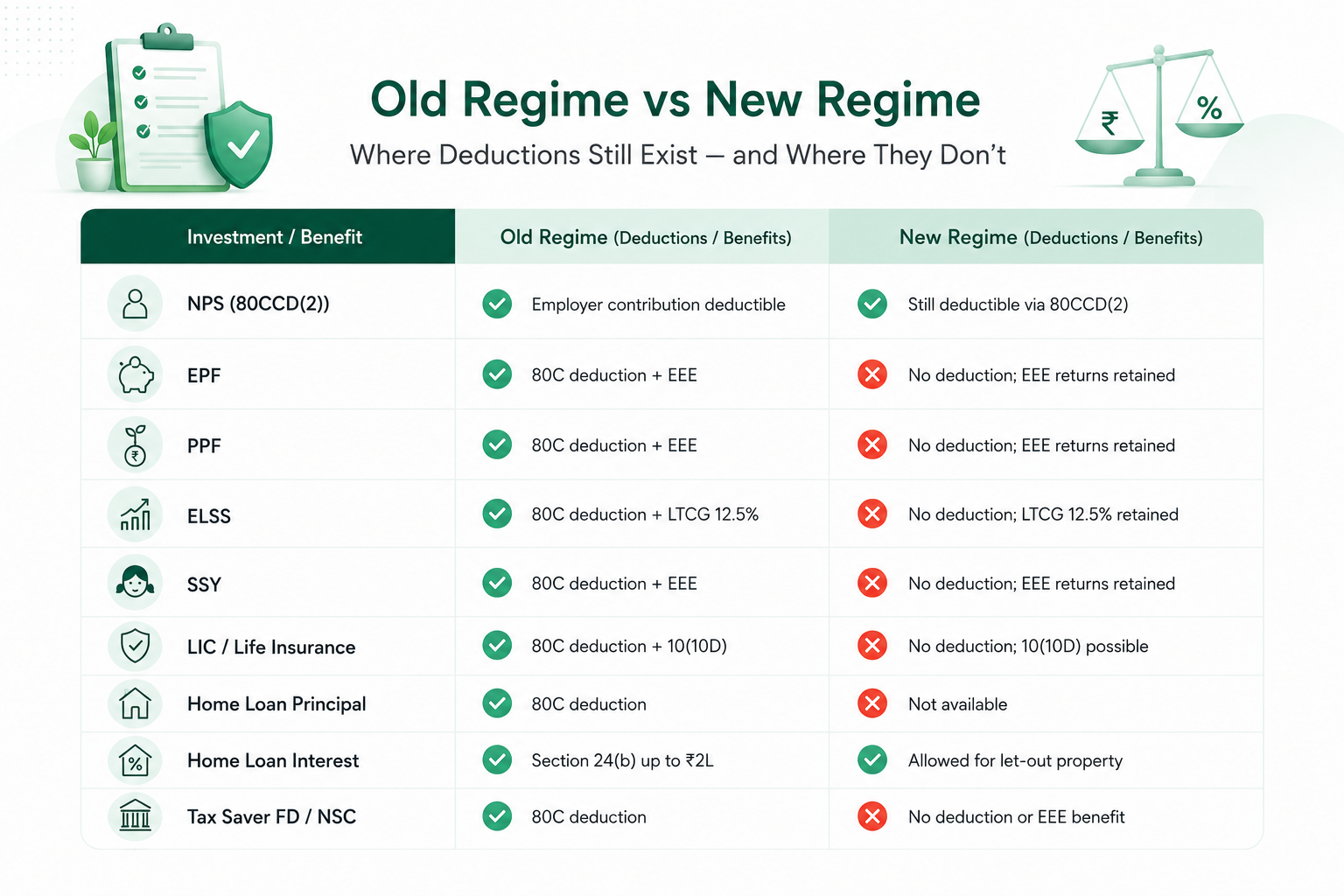Click the SSY row label
The height and width of the screenshot is (896, 1344).
pyautogui.click(x=204, y=584)
